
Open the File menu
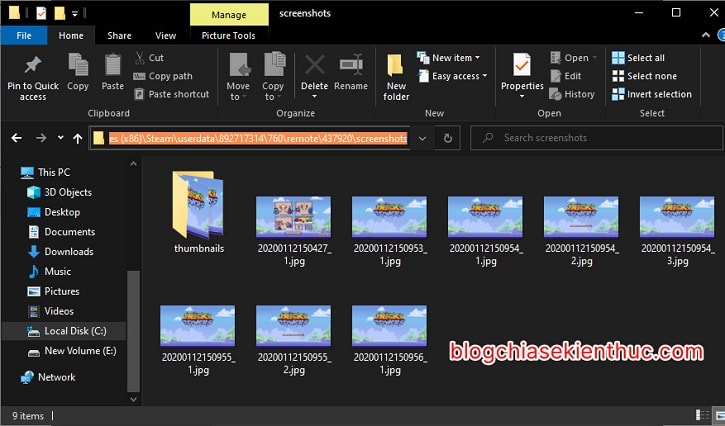point(24,36)
